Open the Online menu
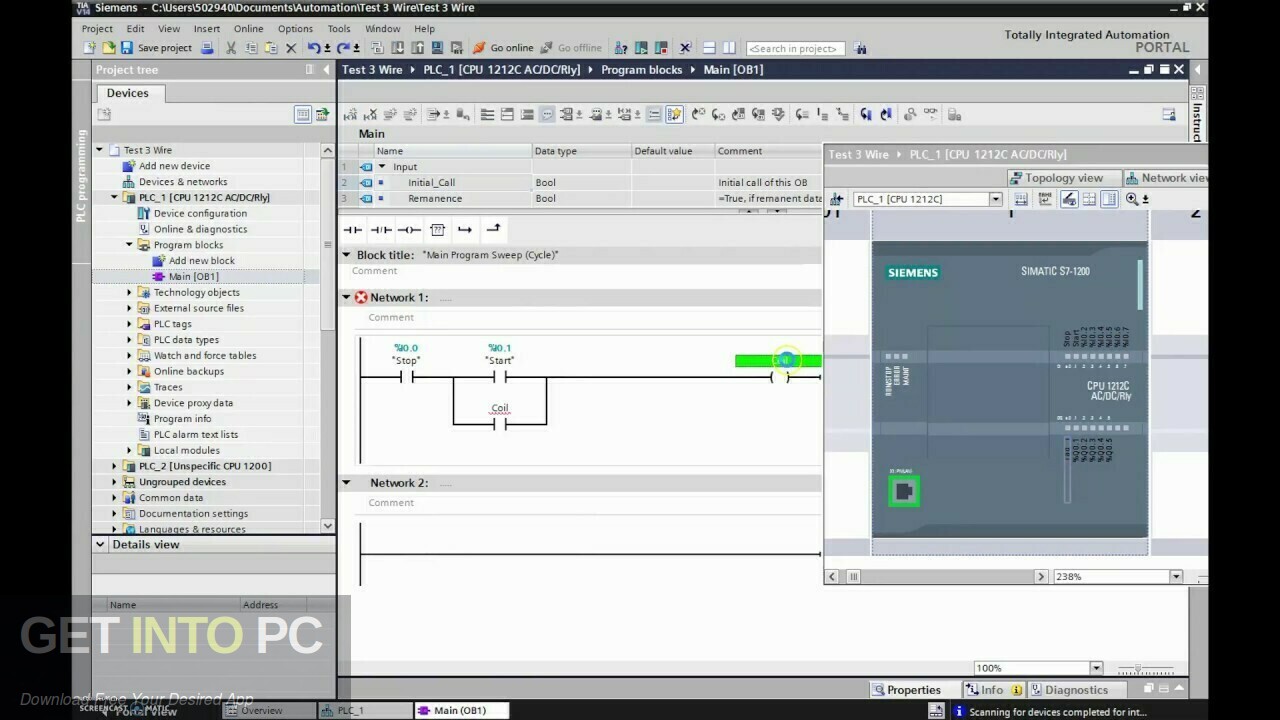Viewport: 1280px width, 720px height. click(x=249, y=29)
